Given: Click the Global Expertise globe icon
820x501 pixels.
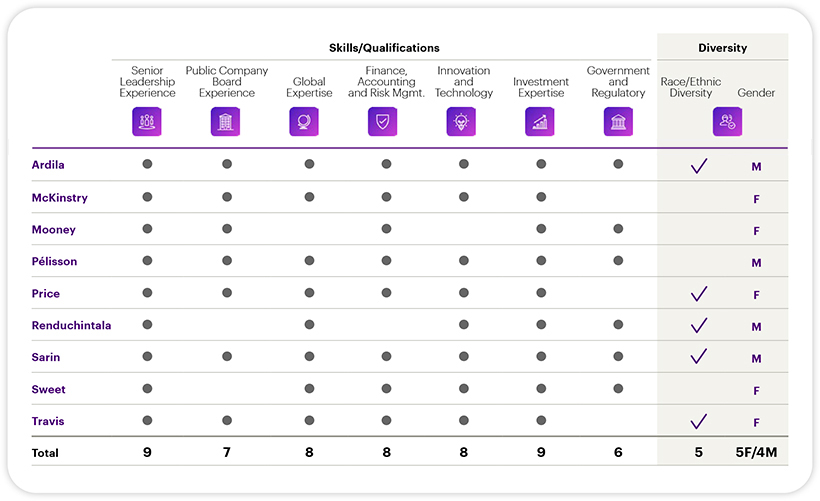Looking at the screenshot, I should tap(304, 122).
